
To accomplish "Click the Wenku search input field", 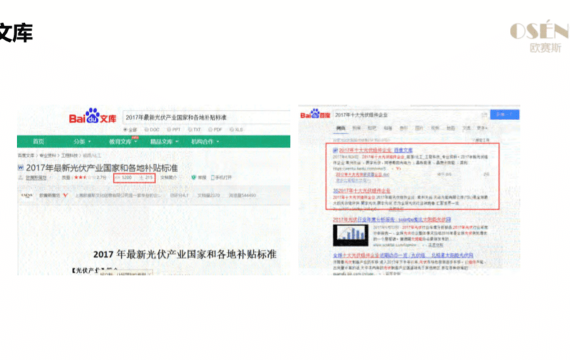I will click(205, 117).
